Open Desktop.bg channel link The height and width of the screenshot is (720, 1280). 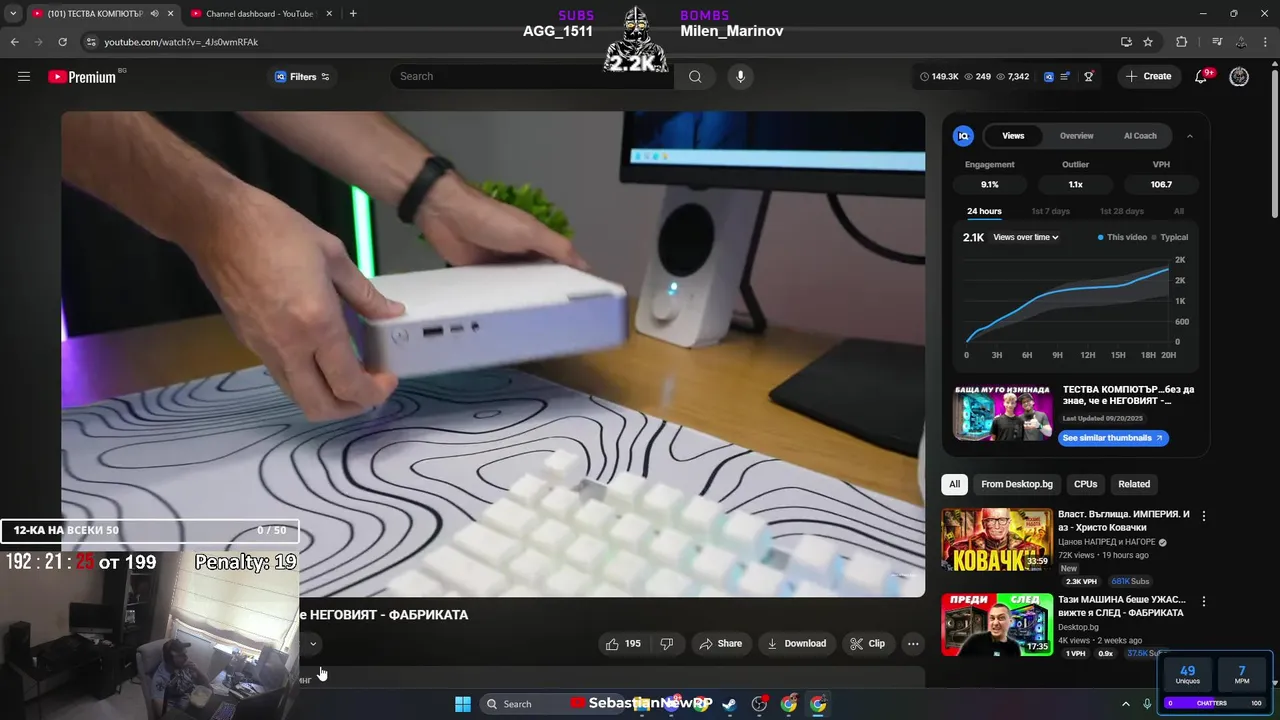click(1078, 627)
